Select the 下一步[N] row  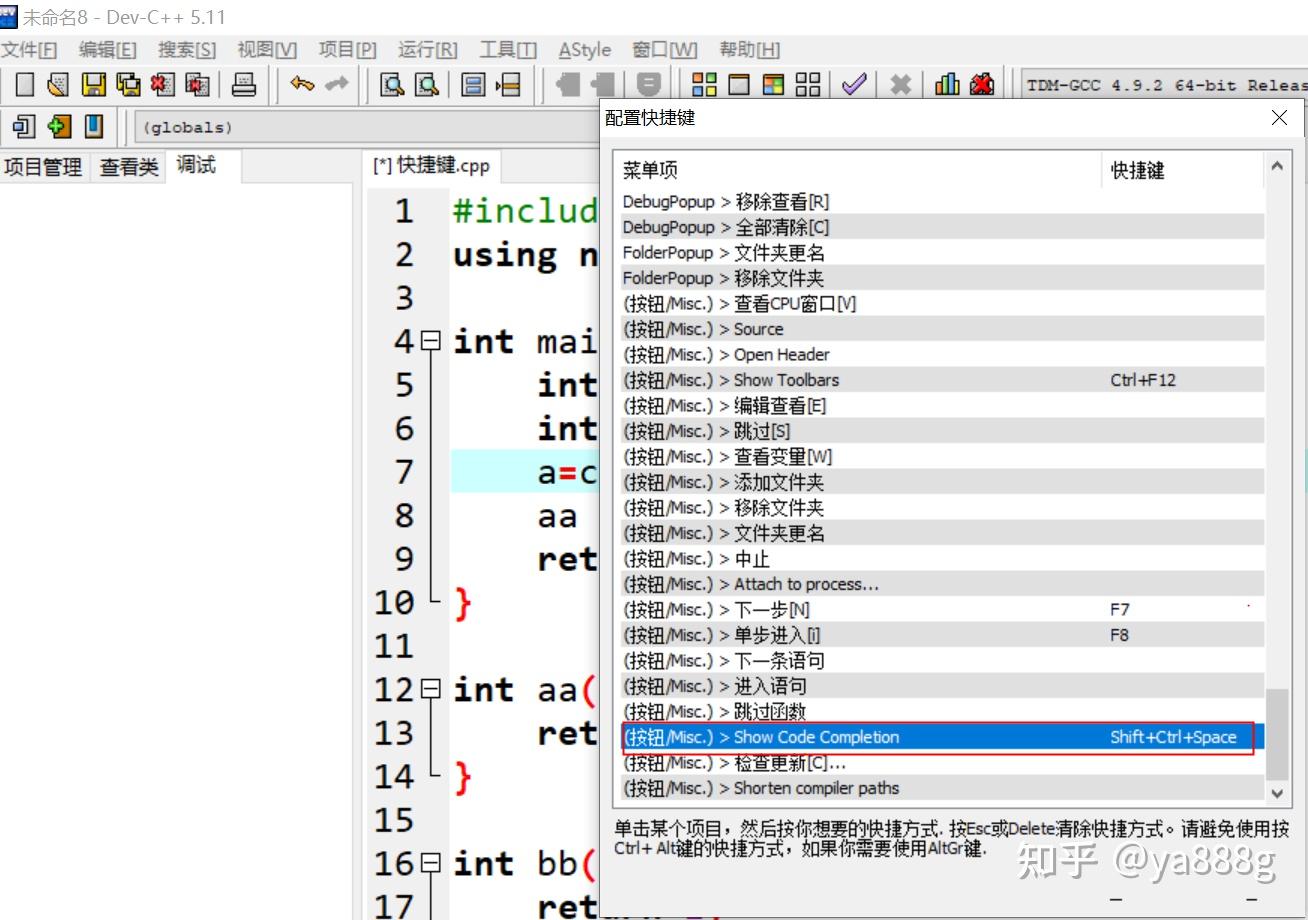(942, 610)
